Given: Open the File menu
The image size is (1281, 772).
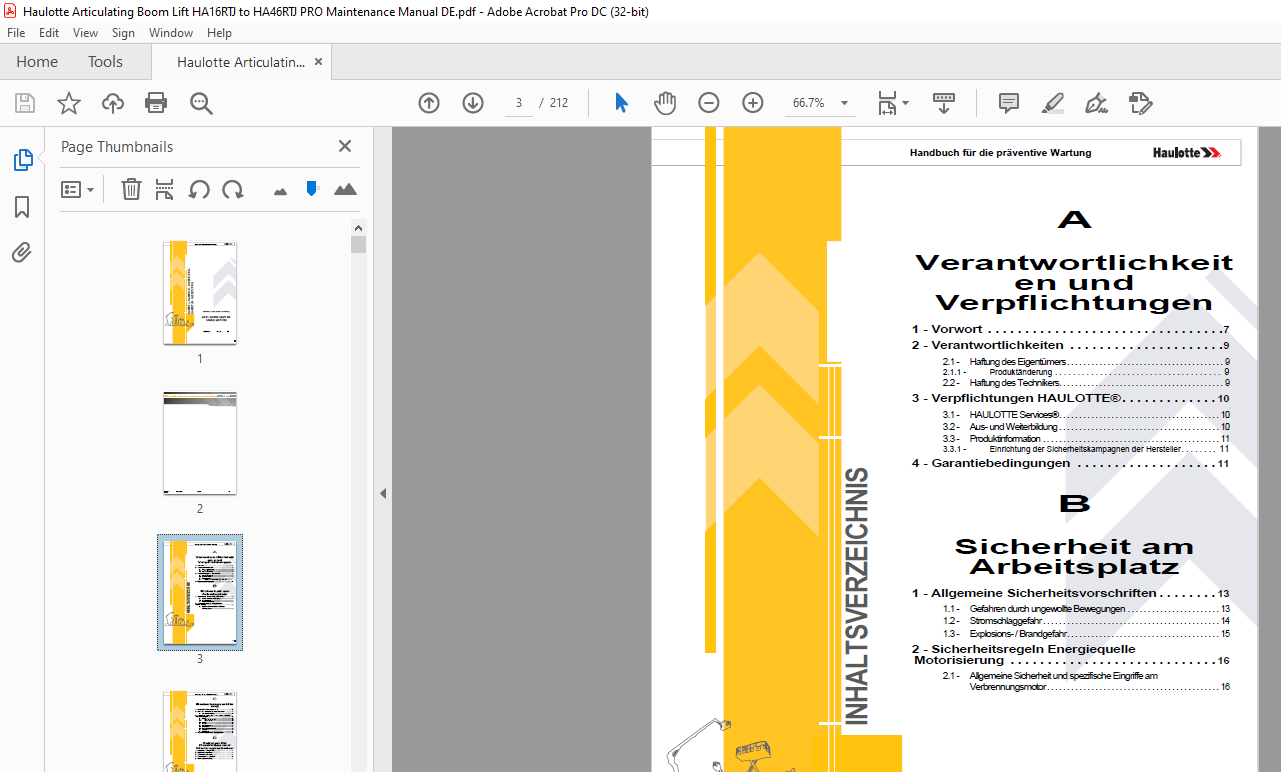Looking at the screenshot, I should pyautogui.click(x=16, y=33).
